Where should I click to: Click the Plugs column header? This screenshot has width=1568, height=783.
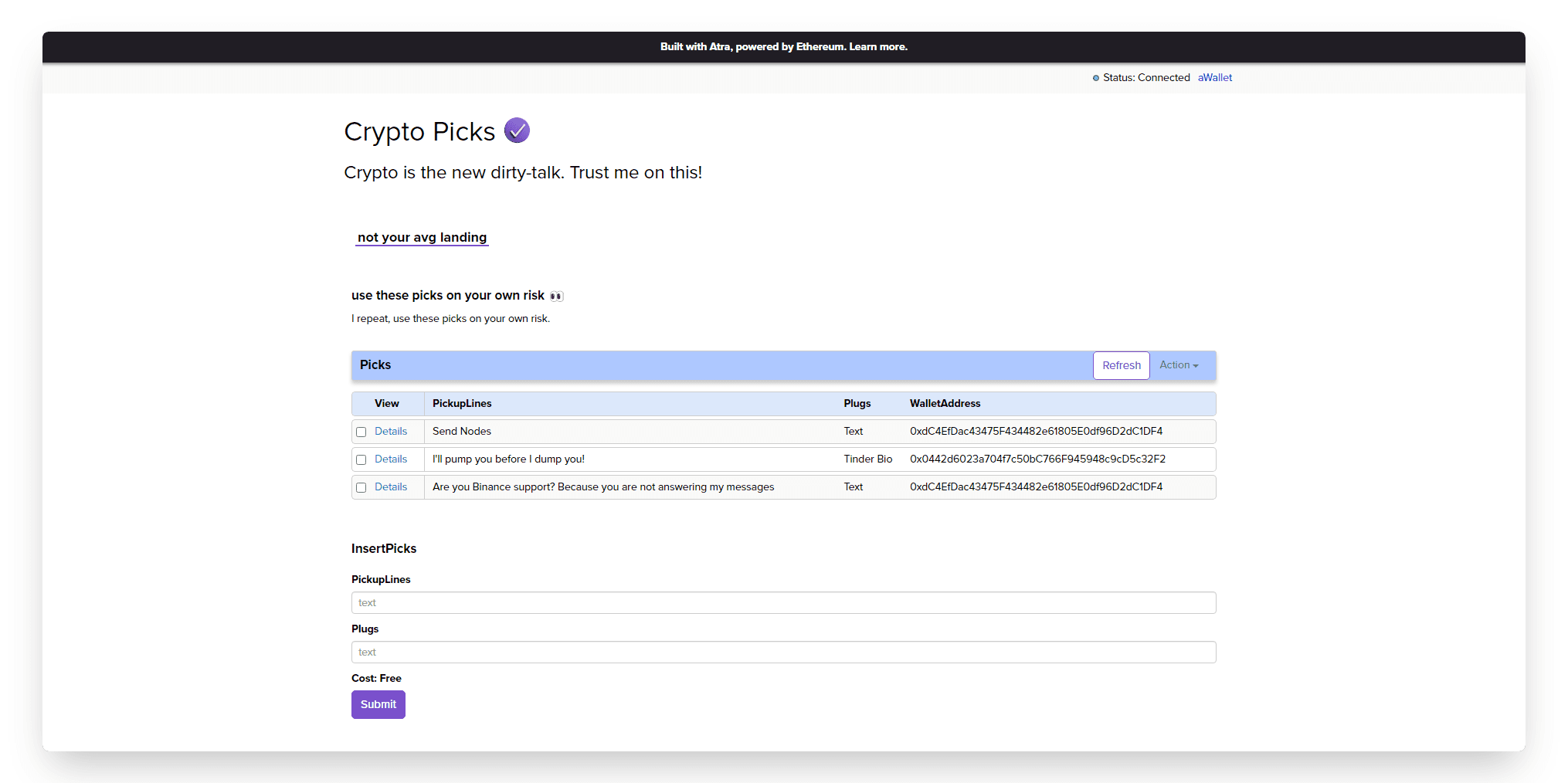(x=857, y=403)
